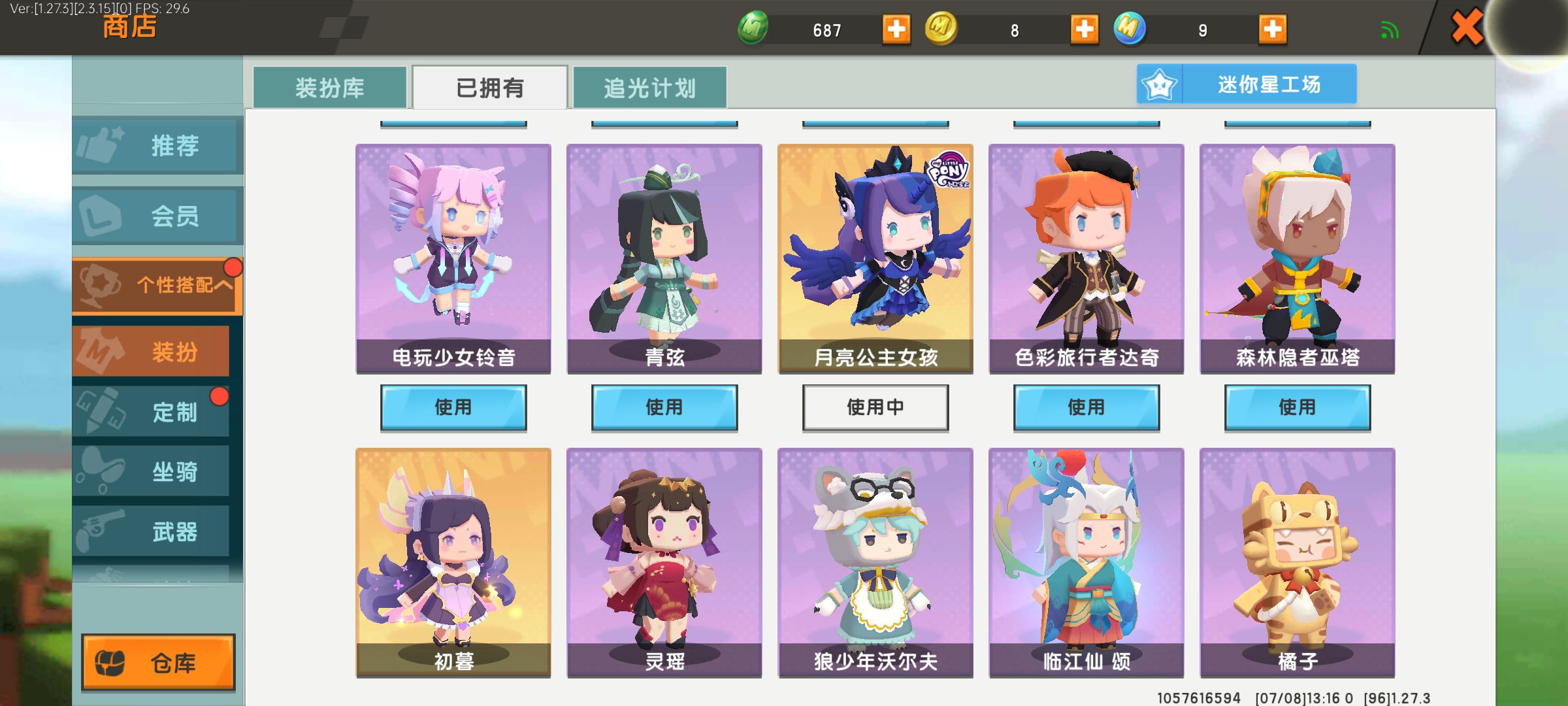Switch to the 追光计划 tab
Viewport: 1568px width, 706px height.
coord(650,88)
